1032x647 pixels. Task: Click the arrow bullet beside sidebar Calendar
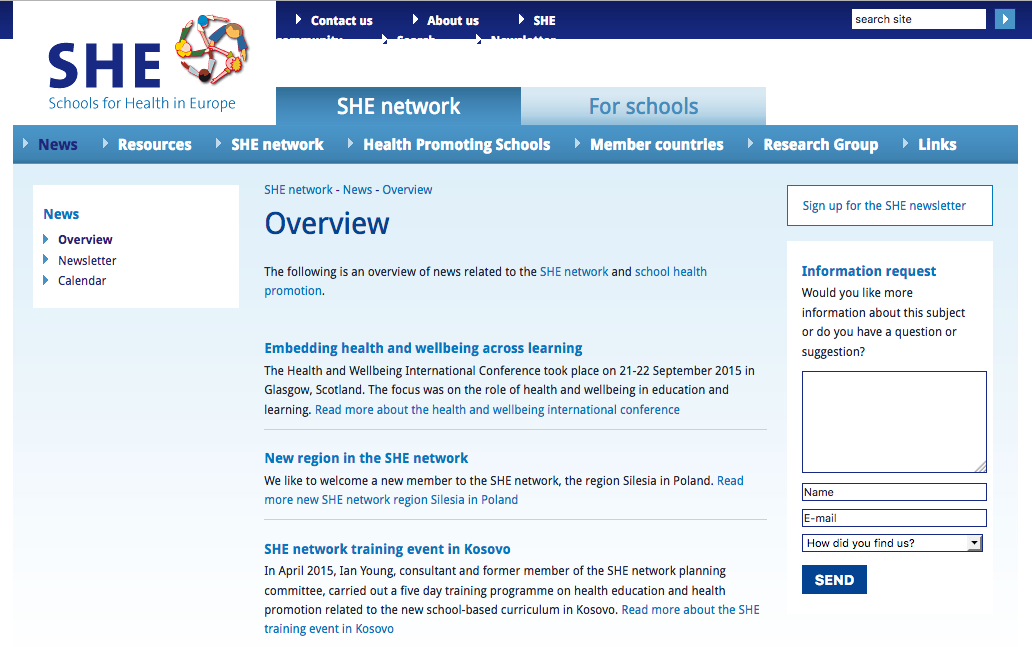[45, 280]
